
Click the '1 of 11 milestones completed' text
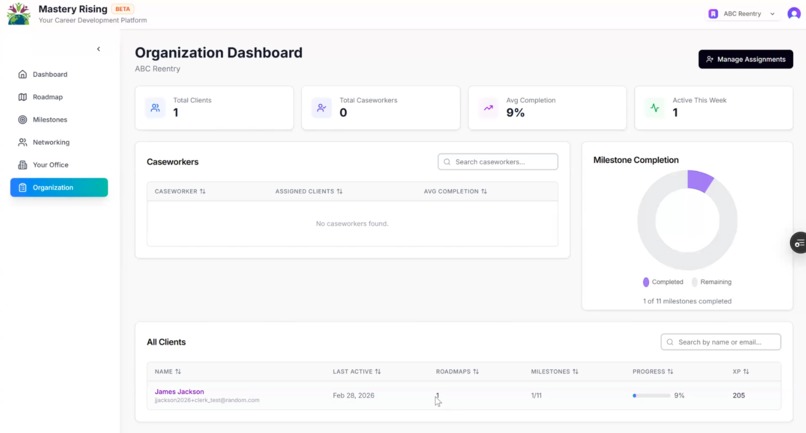(687, 301)
